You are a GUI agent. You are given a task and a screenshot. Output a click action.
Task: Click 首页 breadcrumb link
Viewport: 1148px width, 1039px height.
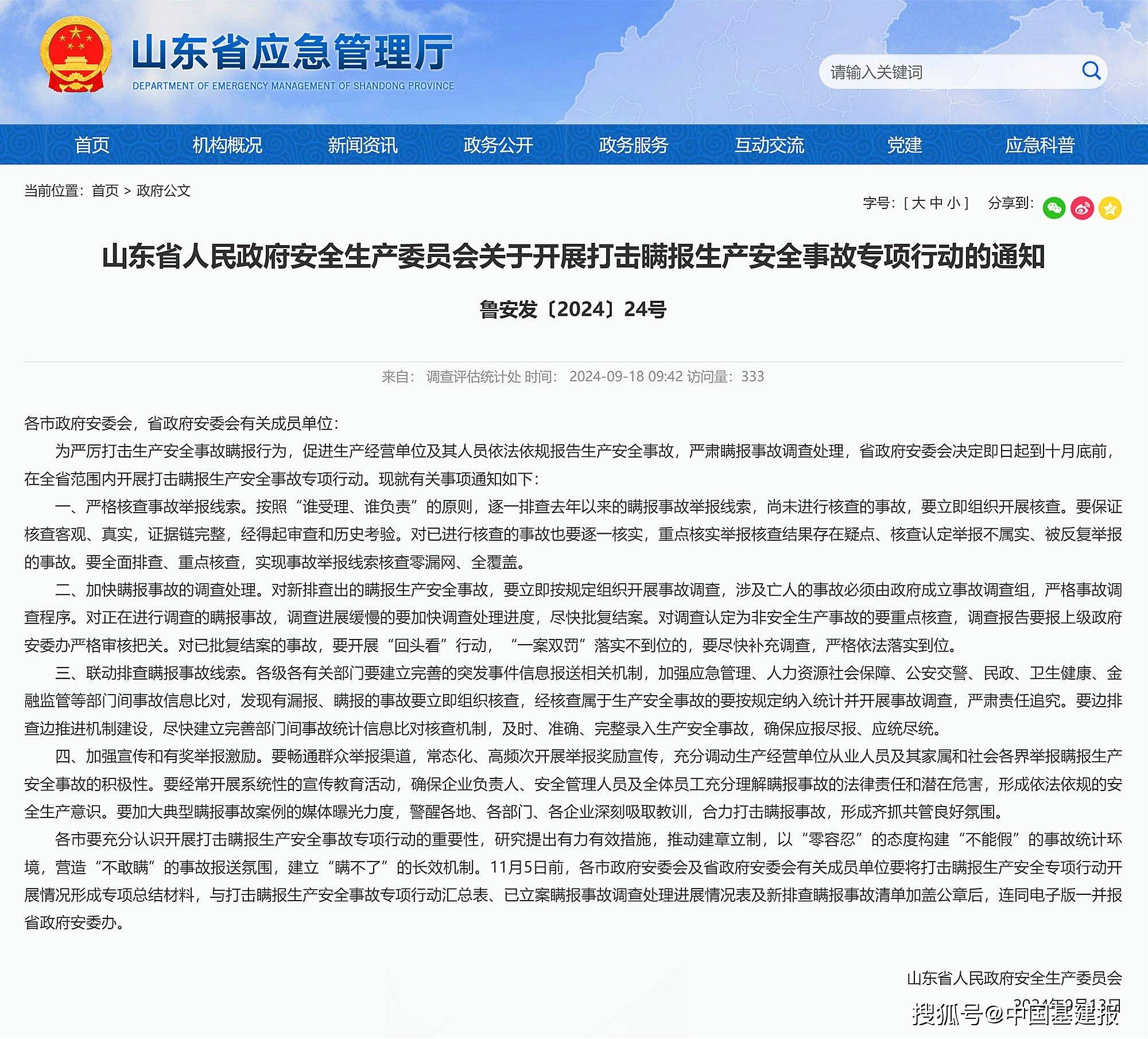[x=105, y=191]
